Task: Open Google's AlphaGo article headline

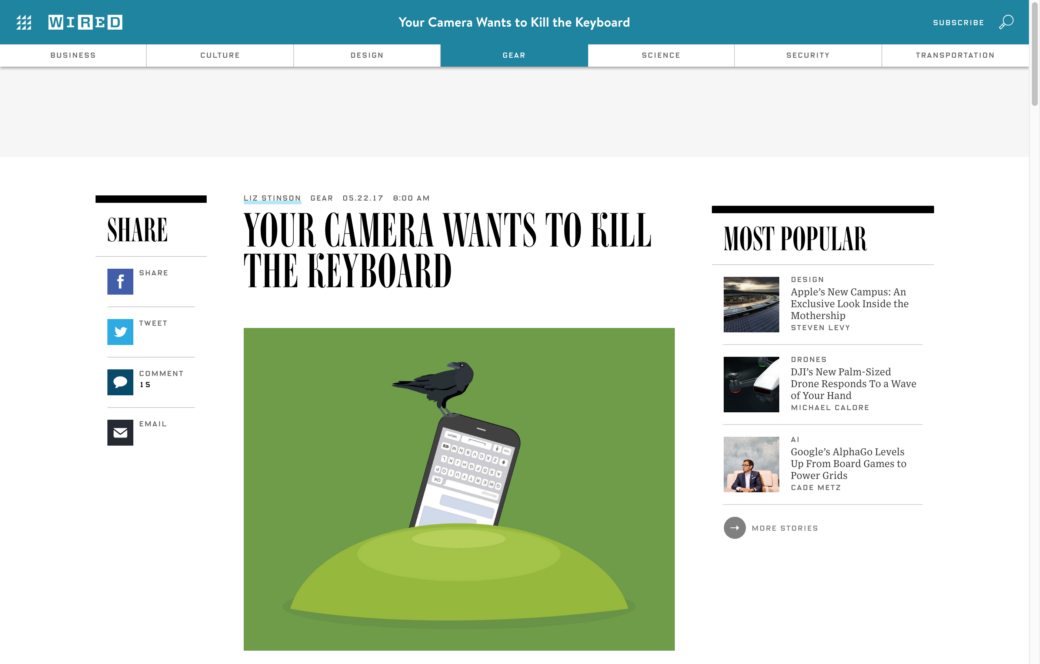Action: [x=848, y=463]
